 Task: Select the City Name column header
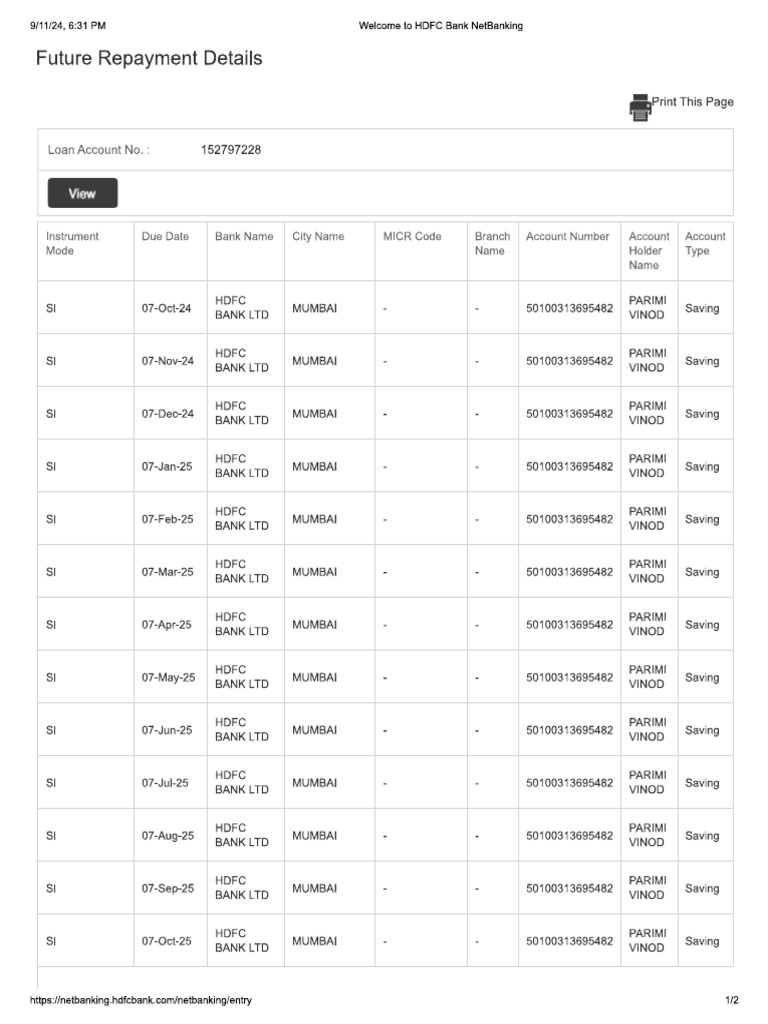tap(318, 237)
